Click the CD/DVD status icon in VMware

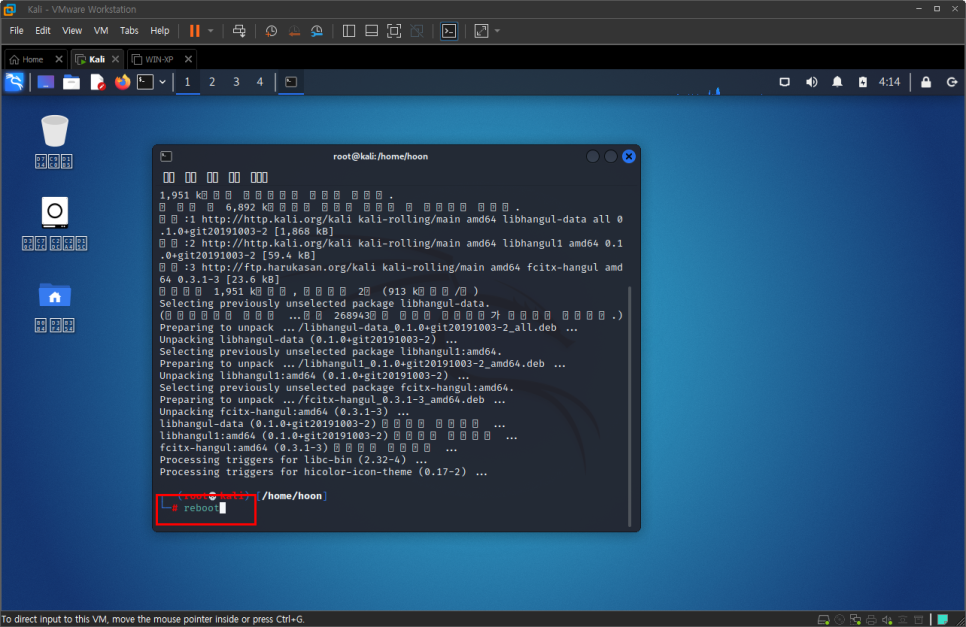tap(839, 620)
